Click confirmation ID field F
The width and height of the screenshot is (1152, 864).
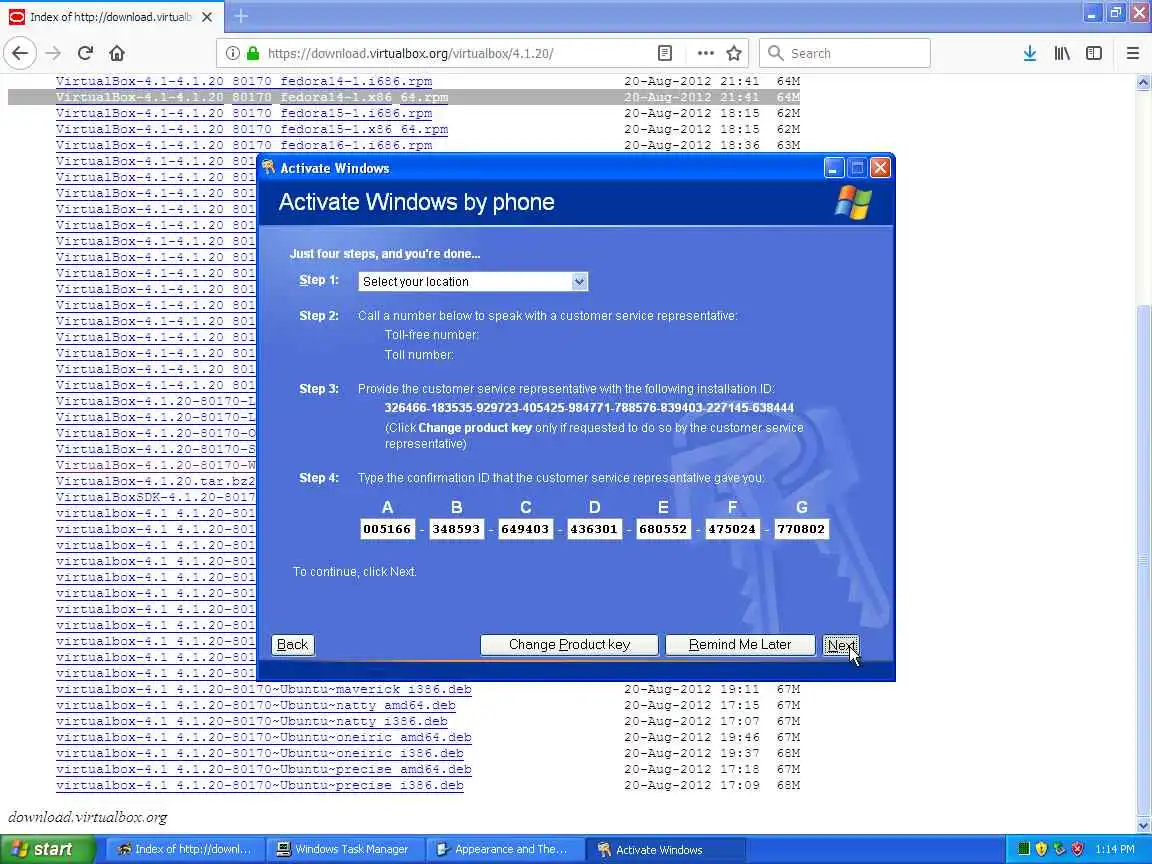click(732, 529)
